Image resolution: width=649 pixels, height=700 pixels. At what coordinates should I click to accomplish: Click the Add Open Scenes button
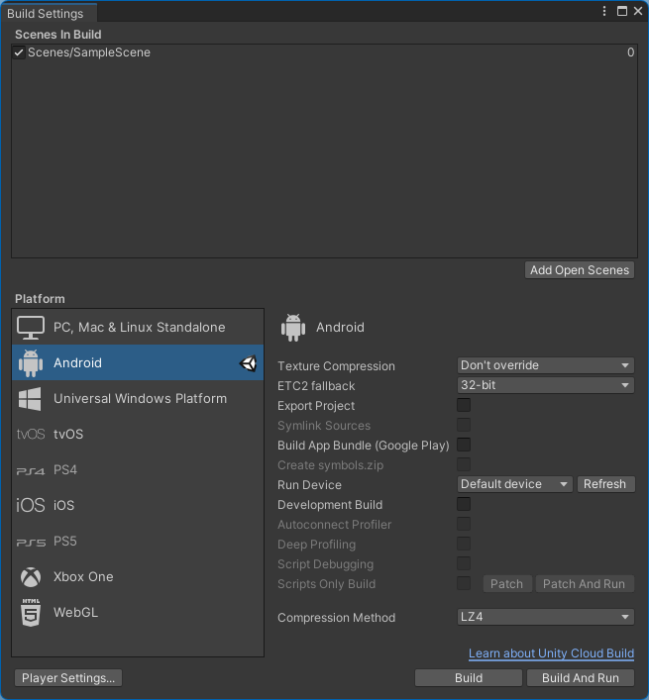(x=579, y=270)
